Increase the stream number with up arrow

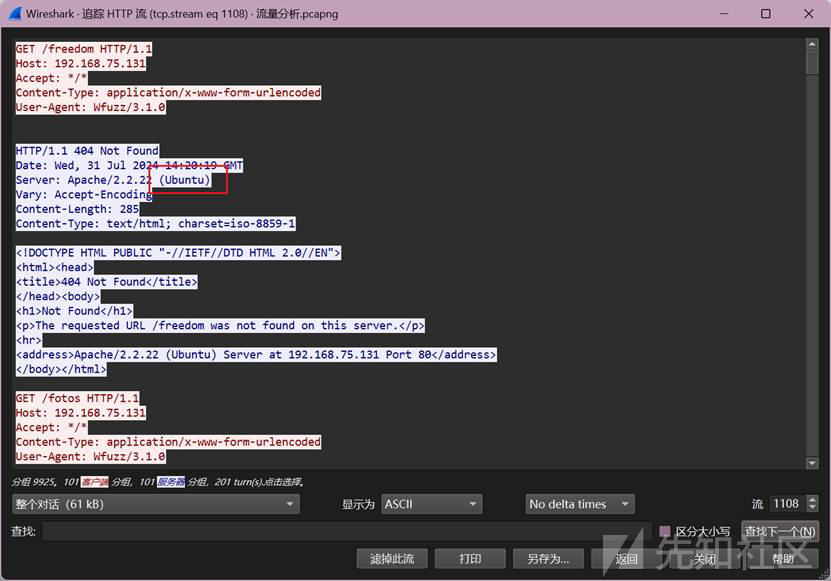coord(812,499)
